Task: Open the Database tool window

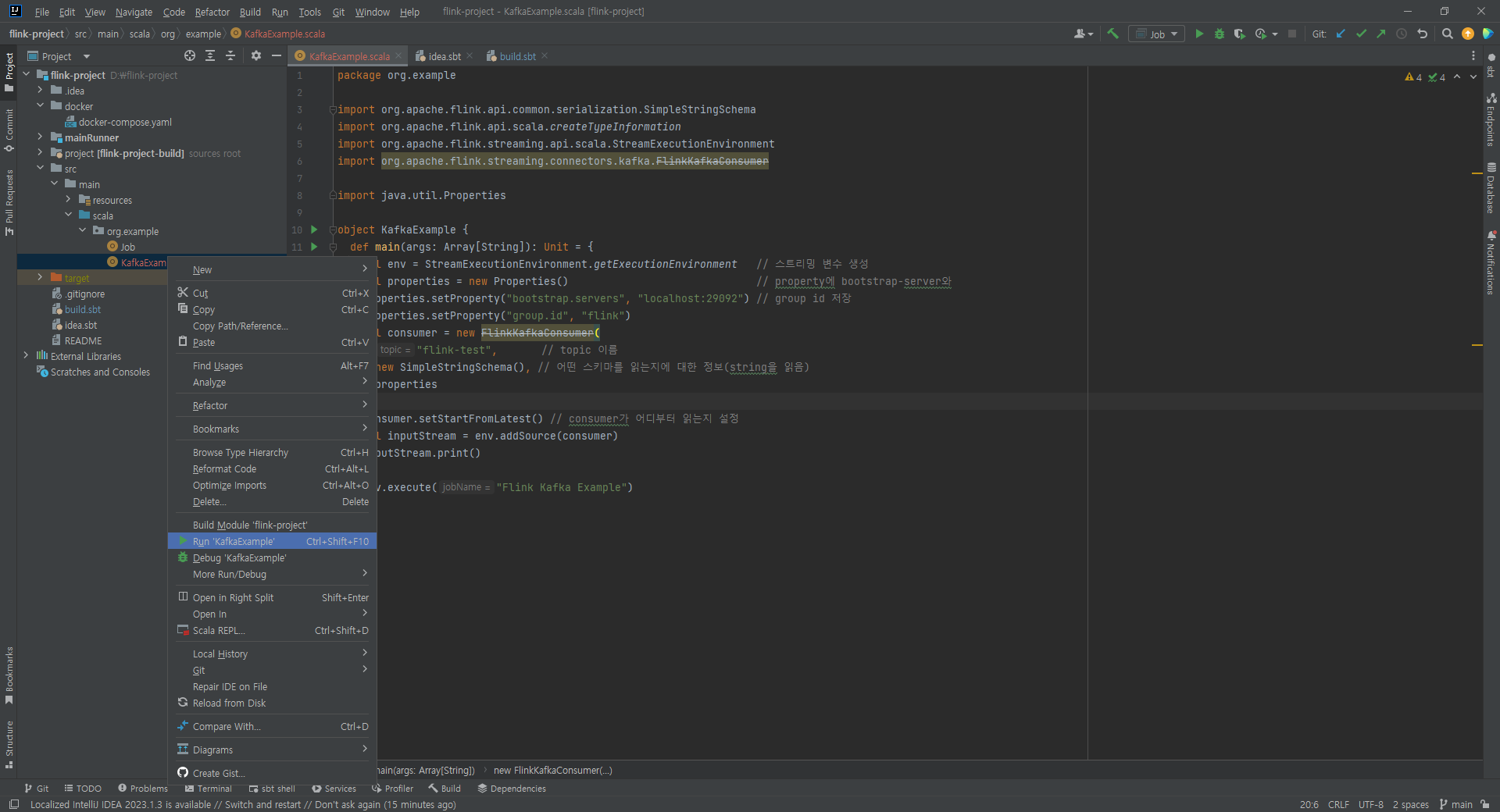Action: 1491,188
